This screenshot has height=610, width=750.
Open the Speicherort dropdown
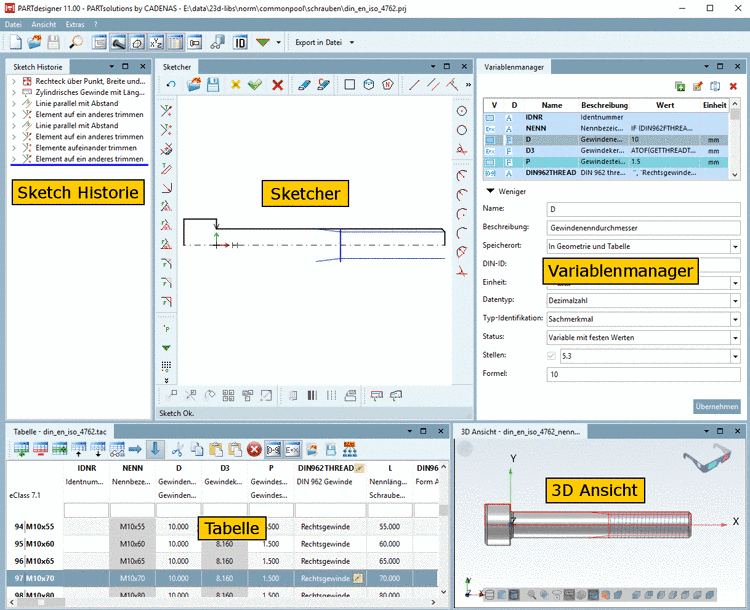point(735,246)
